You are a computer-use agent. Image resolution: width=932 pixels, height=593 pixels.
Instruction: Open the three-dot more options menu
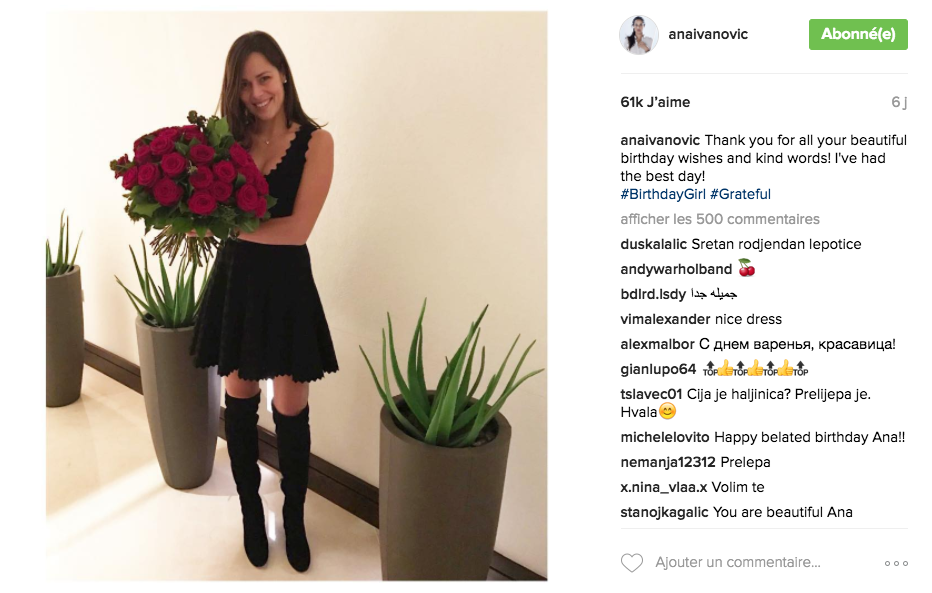click(896, 563)
